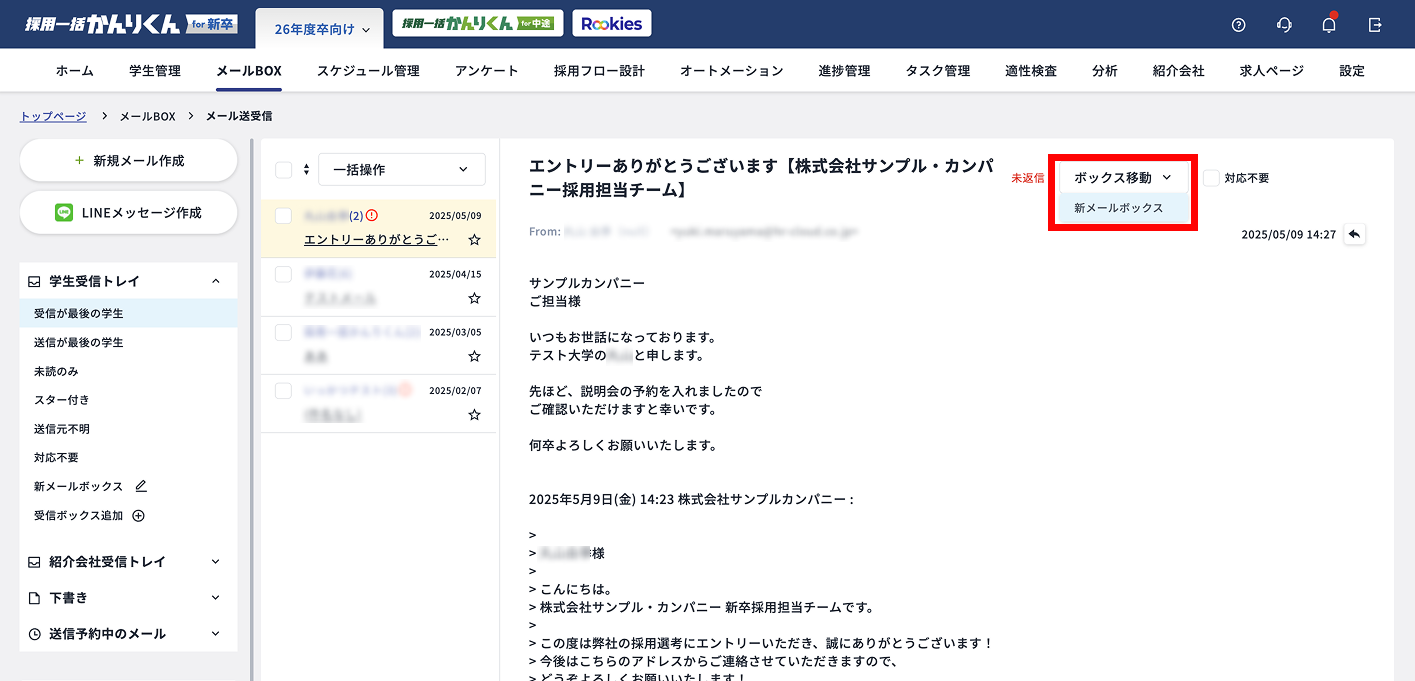
Task: Click the トップページ breadcrumb link
Action: pyautogui.click(x=51, y=115)
